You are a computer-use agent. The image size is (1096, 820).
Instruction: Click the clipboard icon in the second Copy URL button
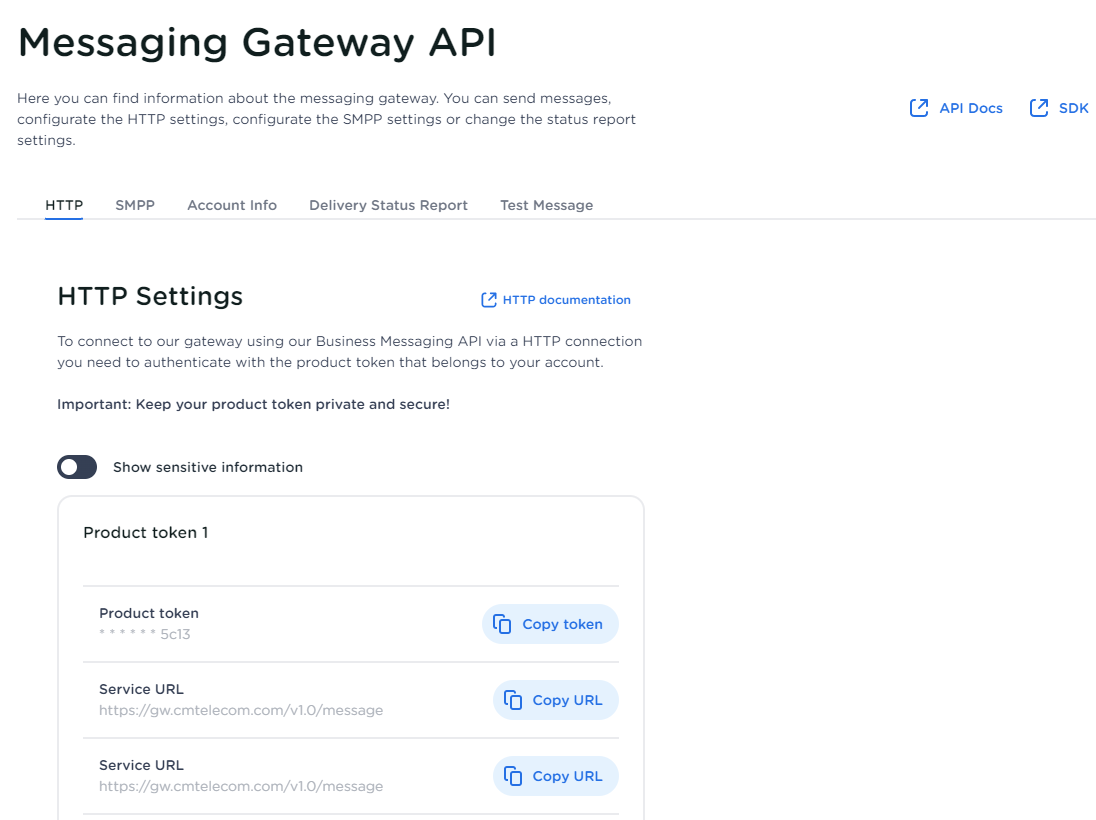513,776
